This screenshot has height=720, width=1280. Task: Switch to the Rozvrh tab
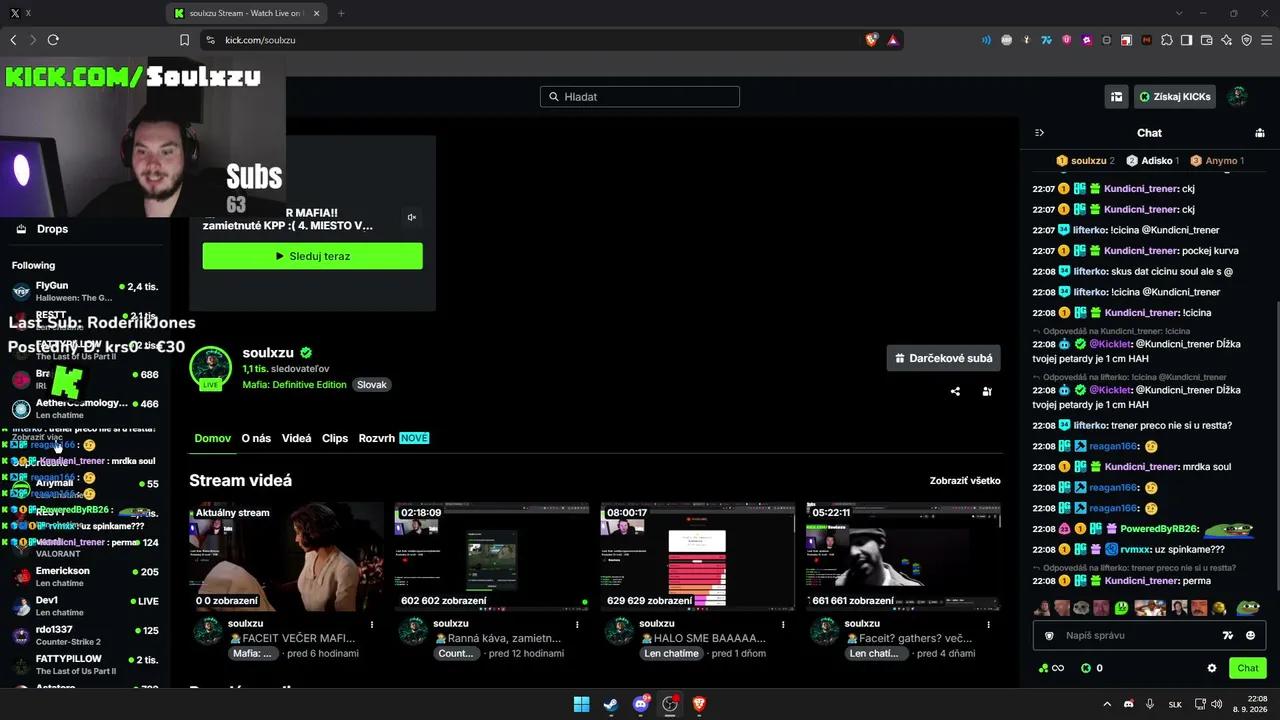376,438
